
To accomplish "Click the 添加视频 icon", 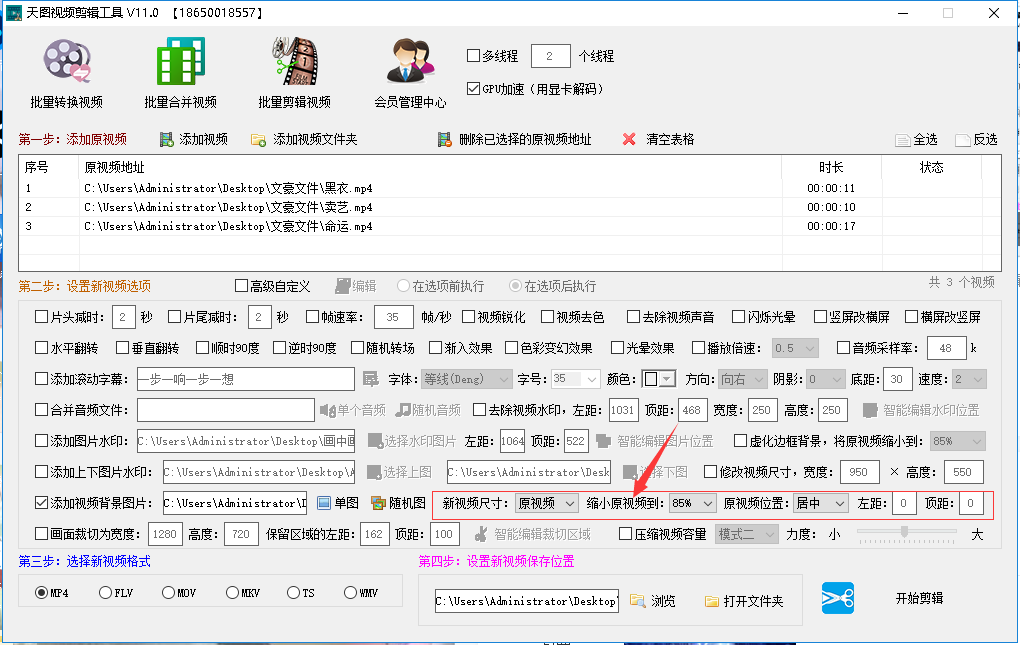I will coord(167,139).
